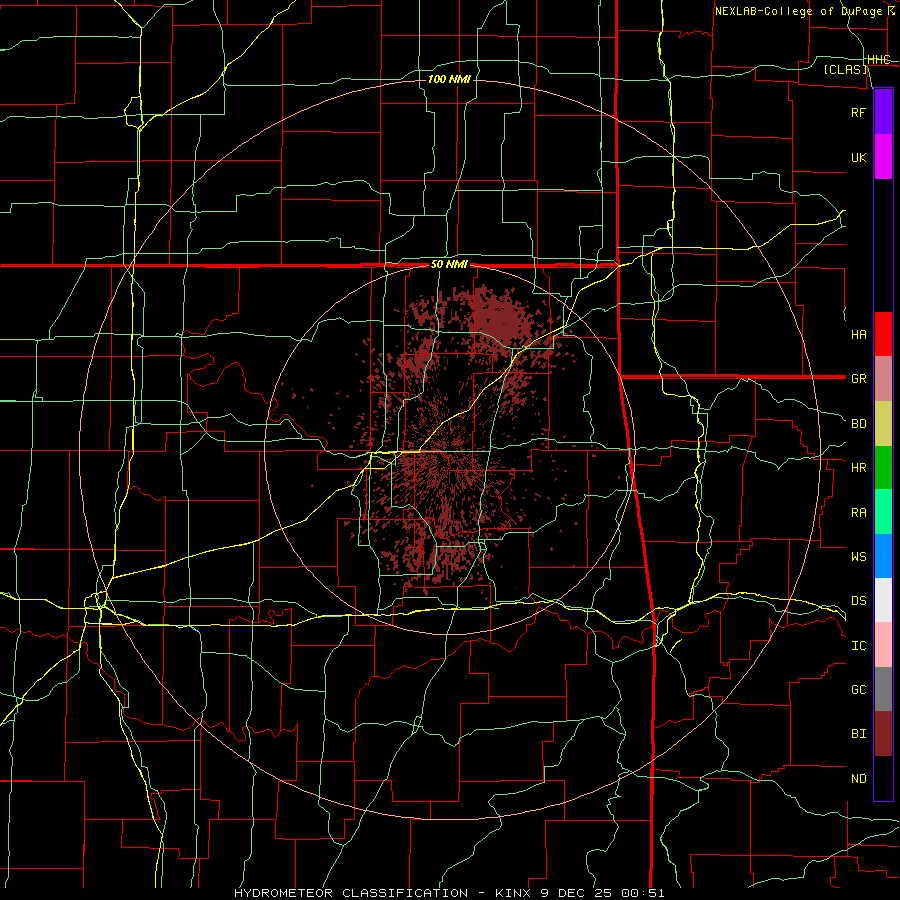Viewport: 900px width, 900px height.
Task: Click the WS legend label
Action: 859,557
